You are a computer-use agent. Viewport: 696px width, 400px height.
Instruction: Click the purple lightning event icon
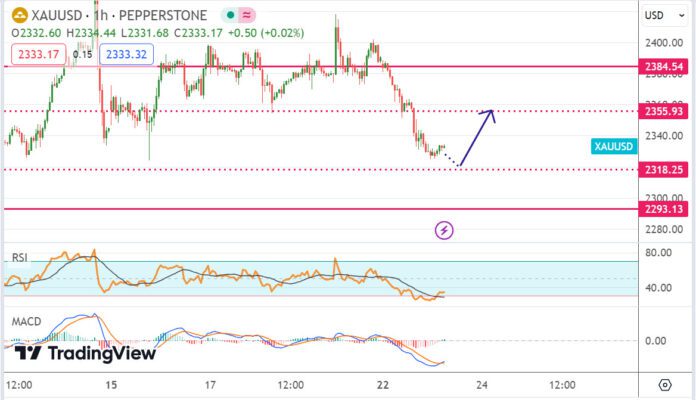445,231
